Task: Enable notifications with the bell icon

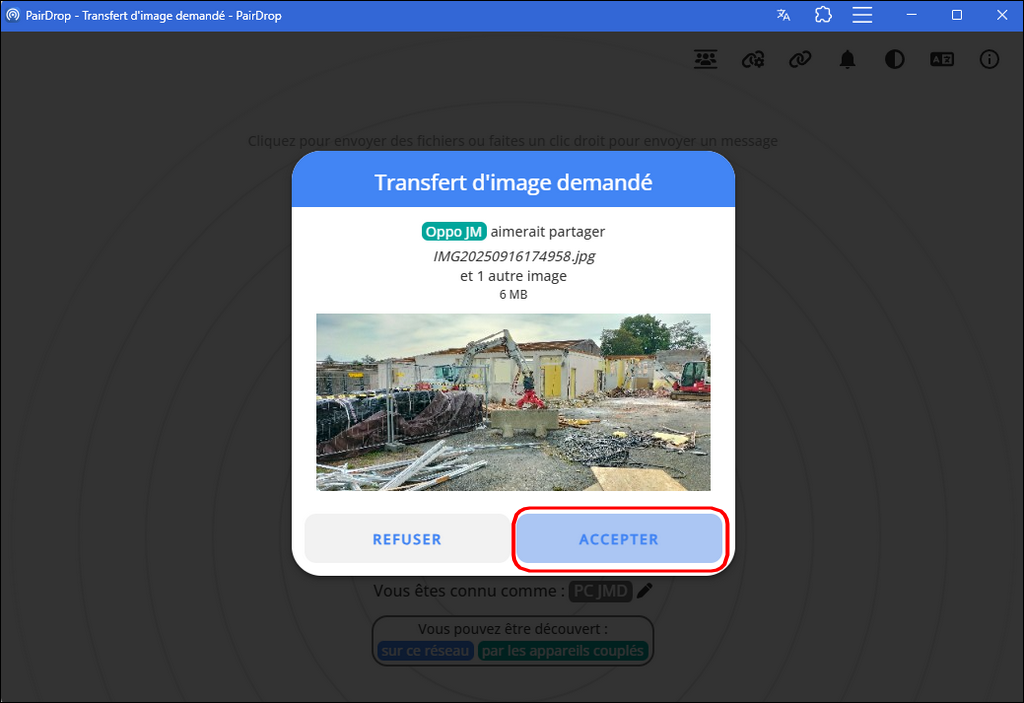Action: (x=847, y=60)
